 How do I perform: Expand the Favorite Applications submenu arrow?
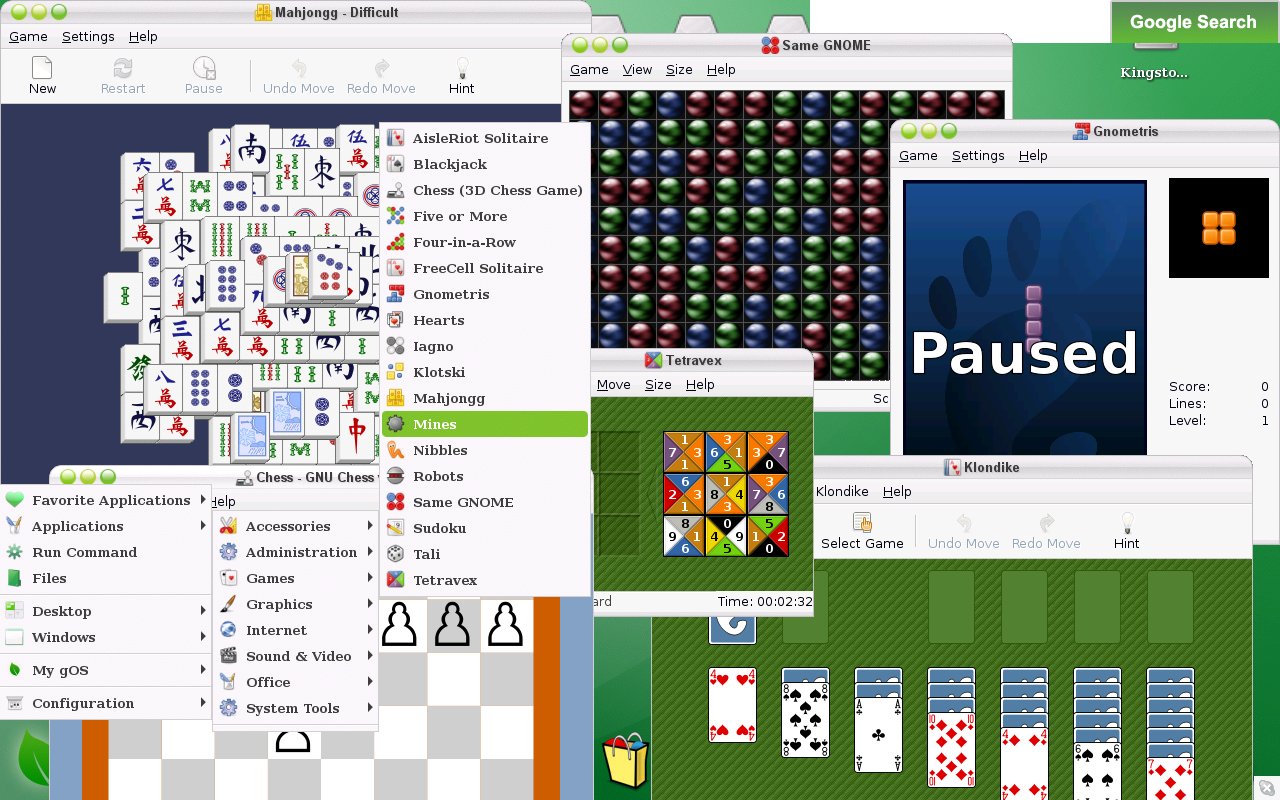pos(203,500)
